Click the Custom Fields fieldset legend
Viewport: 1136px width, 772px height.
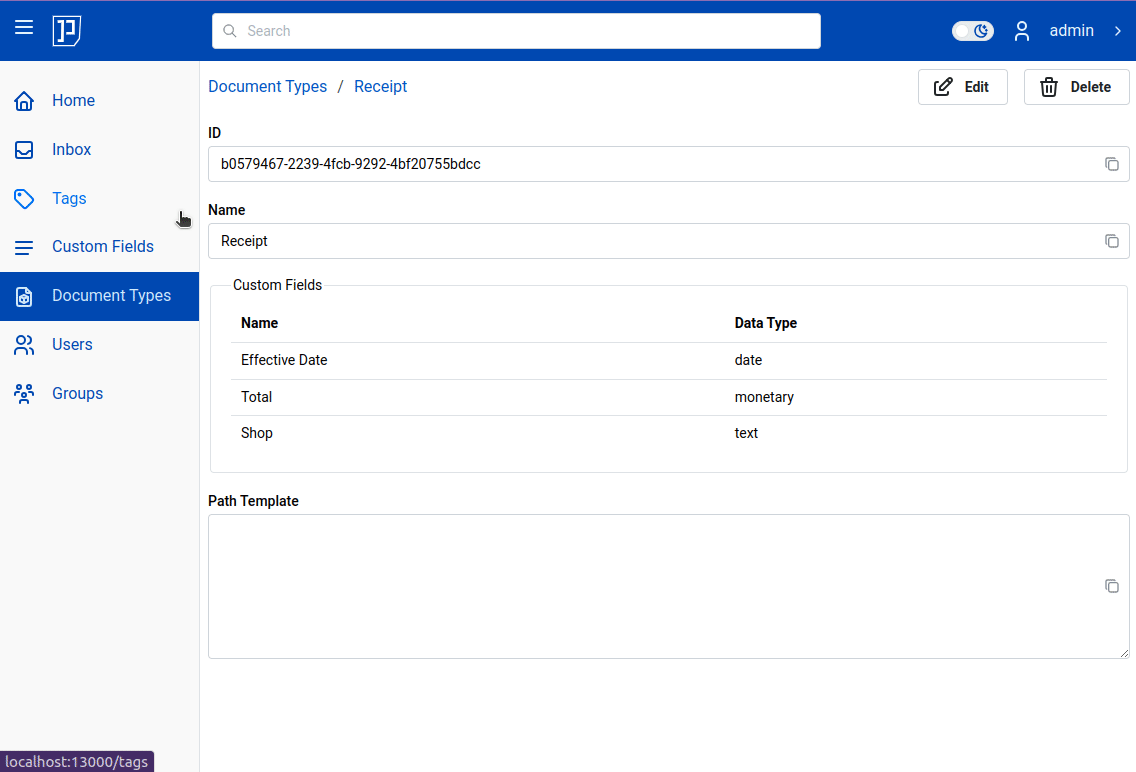coord(277,285)
